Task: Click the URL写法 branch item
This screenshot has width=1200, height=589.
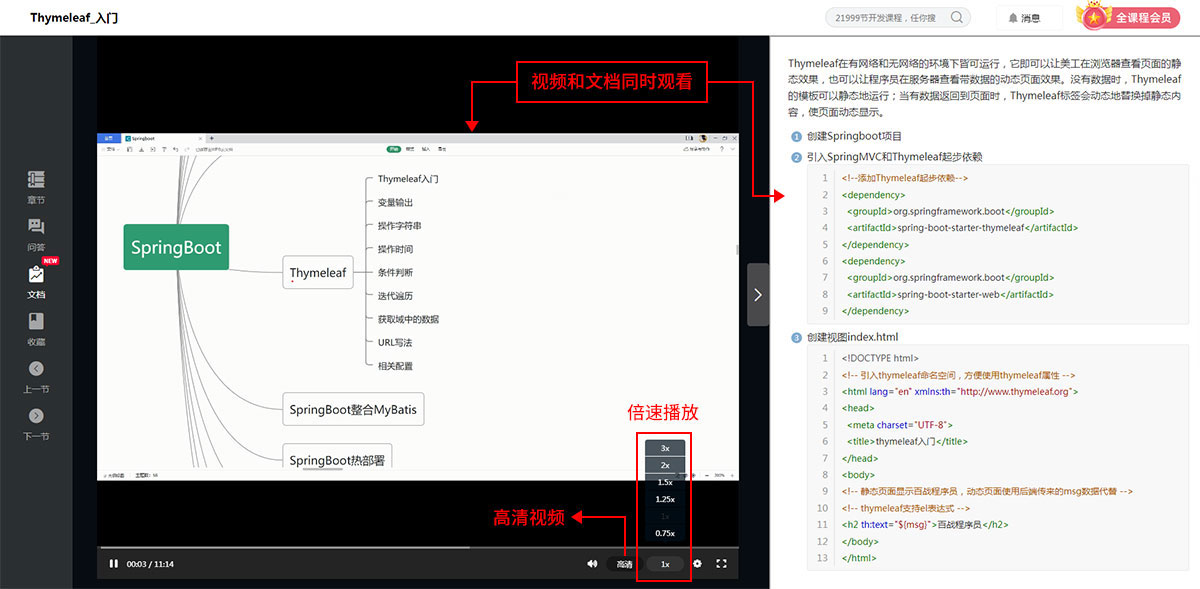Action: (395, 342)
